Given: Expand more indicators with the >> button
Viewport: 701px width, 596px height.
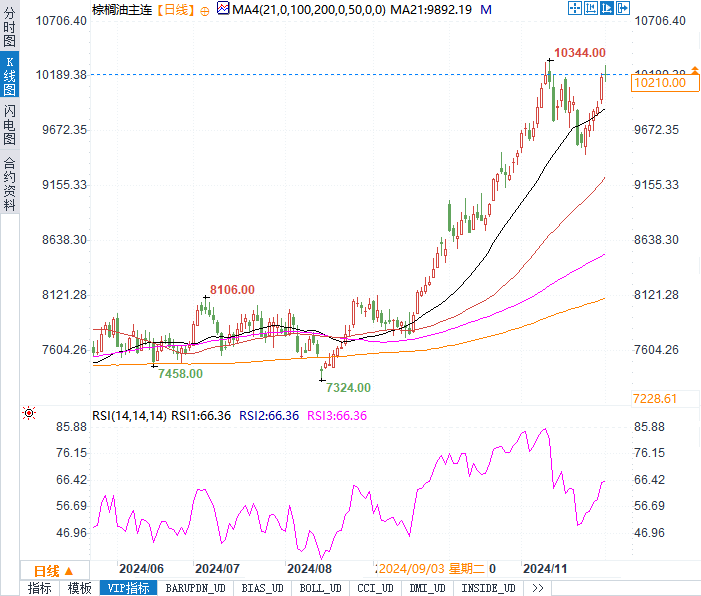Looking at the screenshot, I should [537, 588].
